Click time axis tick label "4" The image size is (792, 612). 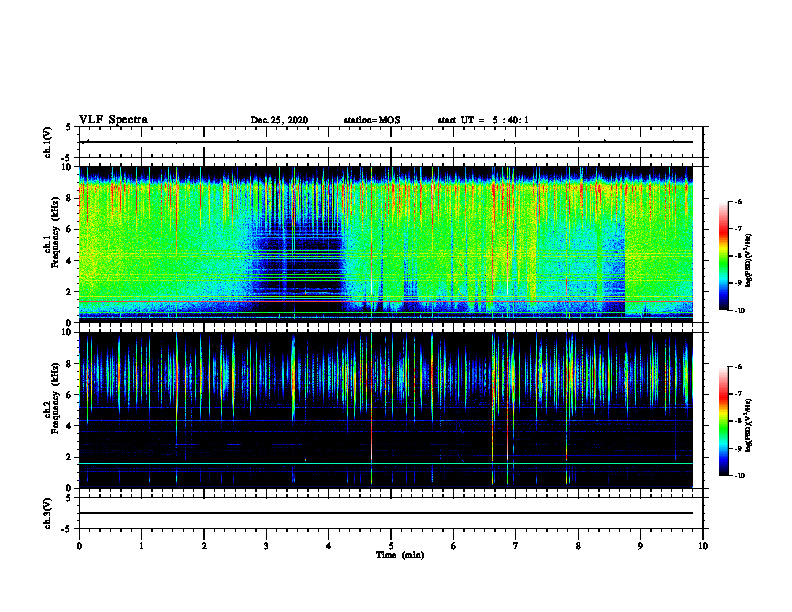329,546
